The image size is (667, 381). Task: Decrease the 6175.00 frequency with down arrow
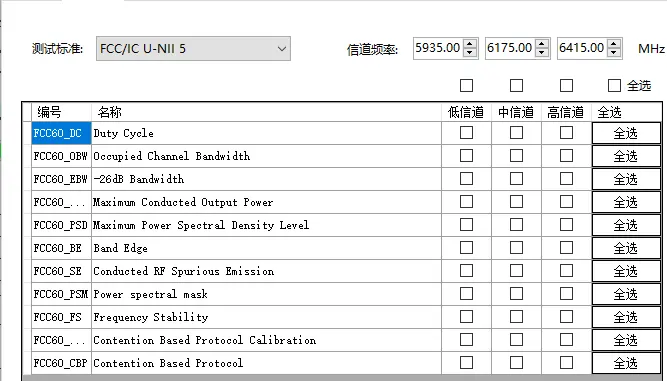542,53
